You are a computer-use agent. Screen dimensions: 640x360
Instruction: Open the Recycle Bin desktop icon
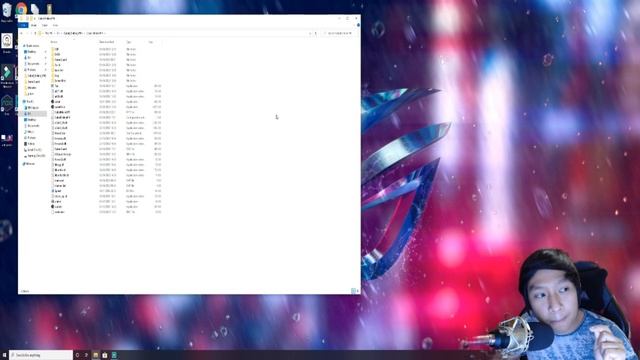(x=7, y=11)
